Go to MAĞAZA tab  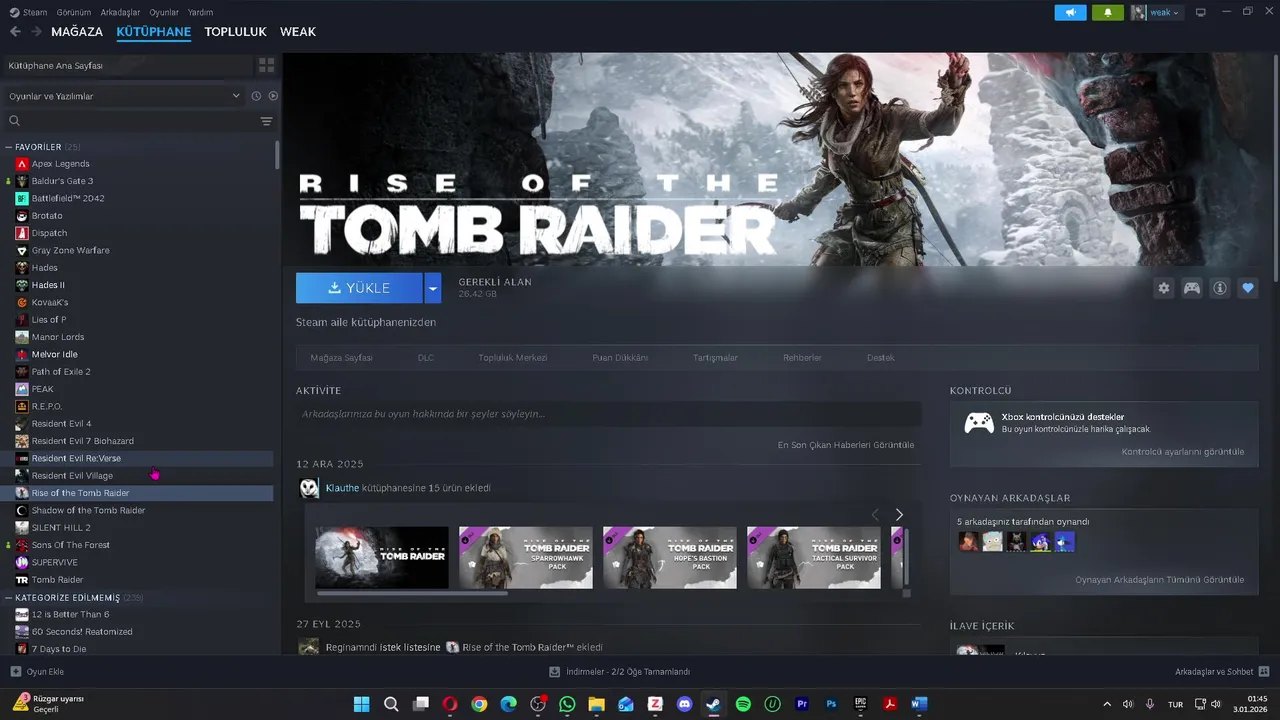pyautogui.click(x=77, y=32)
